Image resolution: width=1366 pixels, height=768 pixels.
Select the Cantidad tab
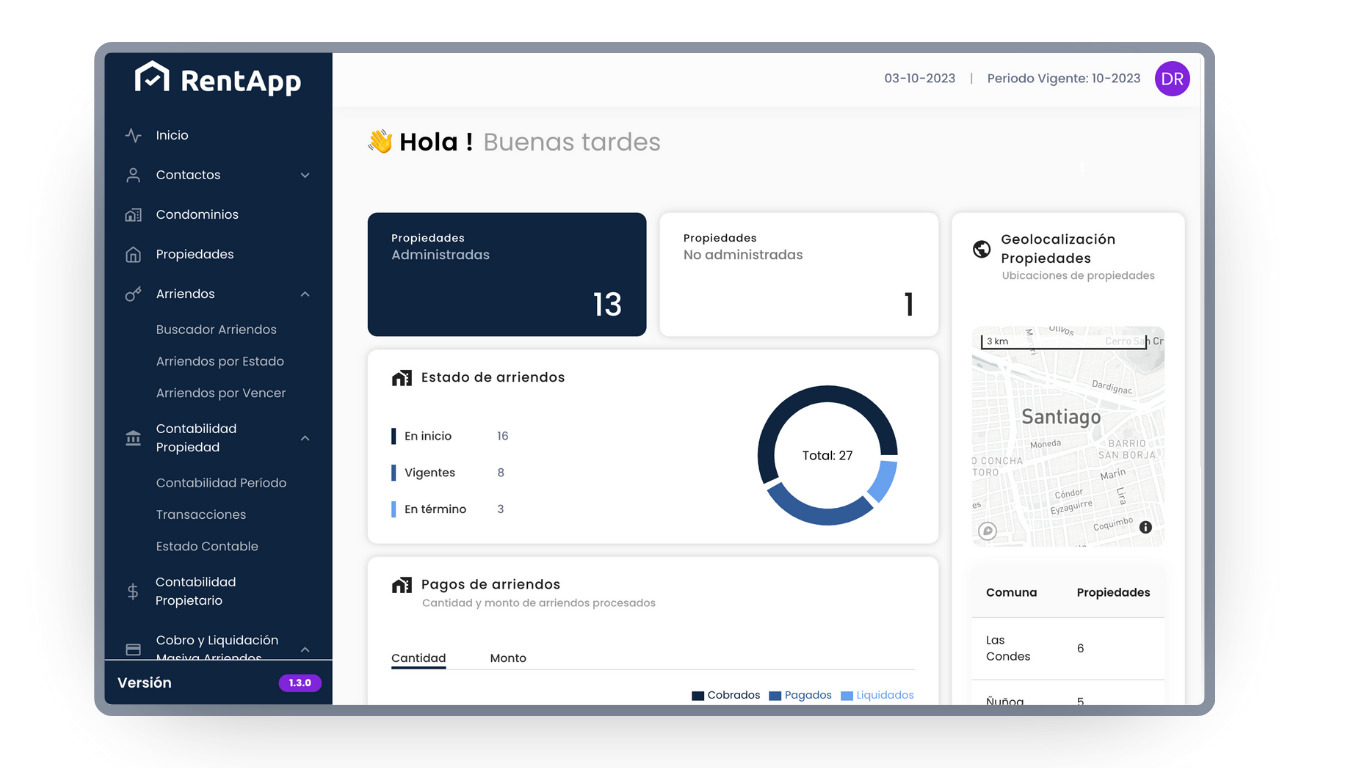(x=418, y=658)
